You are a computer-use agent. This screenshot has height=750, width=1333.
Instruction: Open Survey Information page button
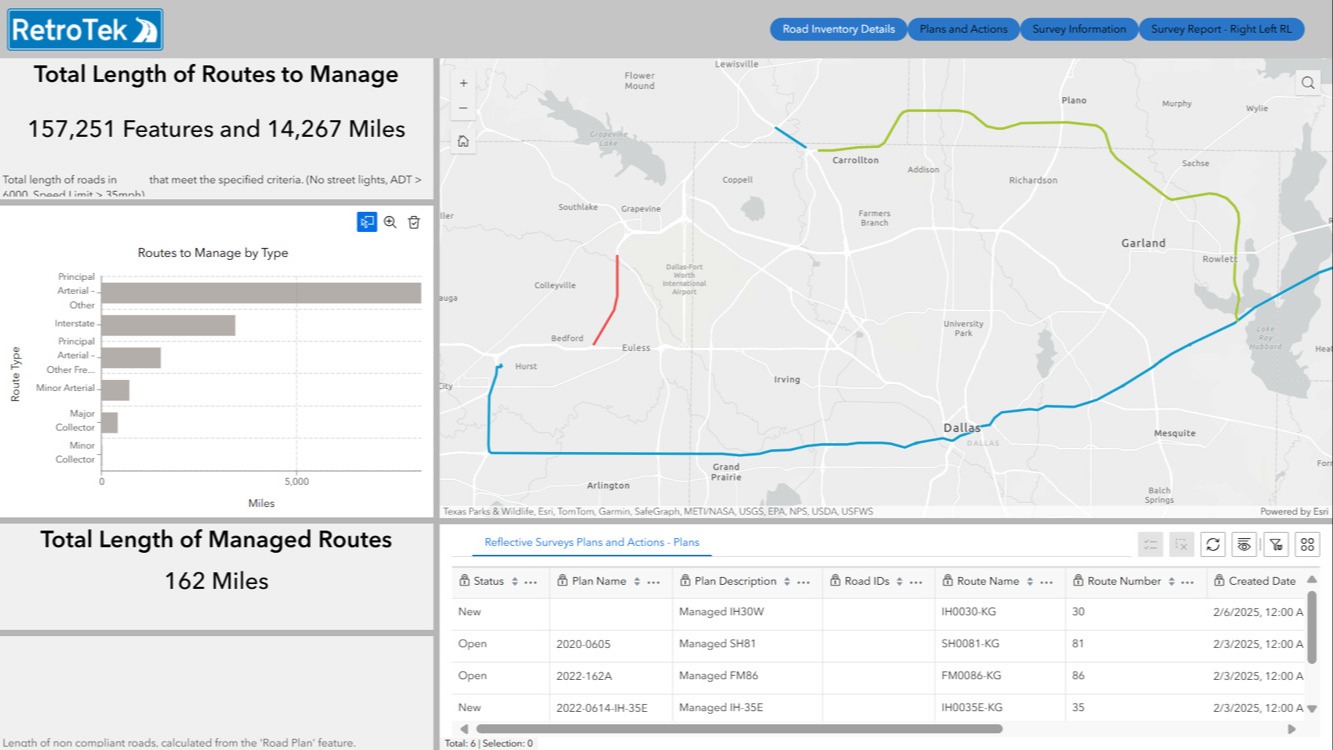click(x=1079, y=29)
